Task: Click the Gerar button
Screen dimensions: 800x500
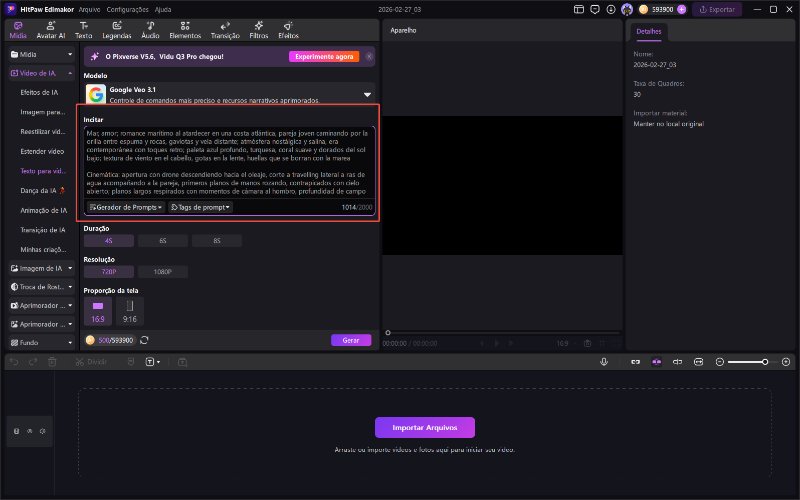Action: tap(351, 340)
